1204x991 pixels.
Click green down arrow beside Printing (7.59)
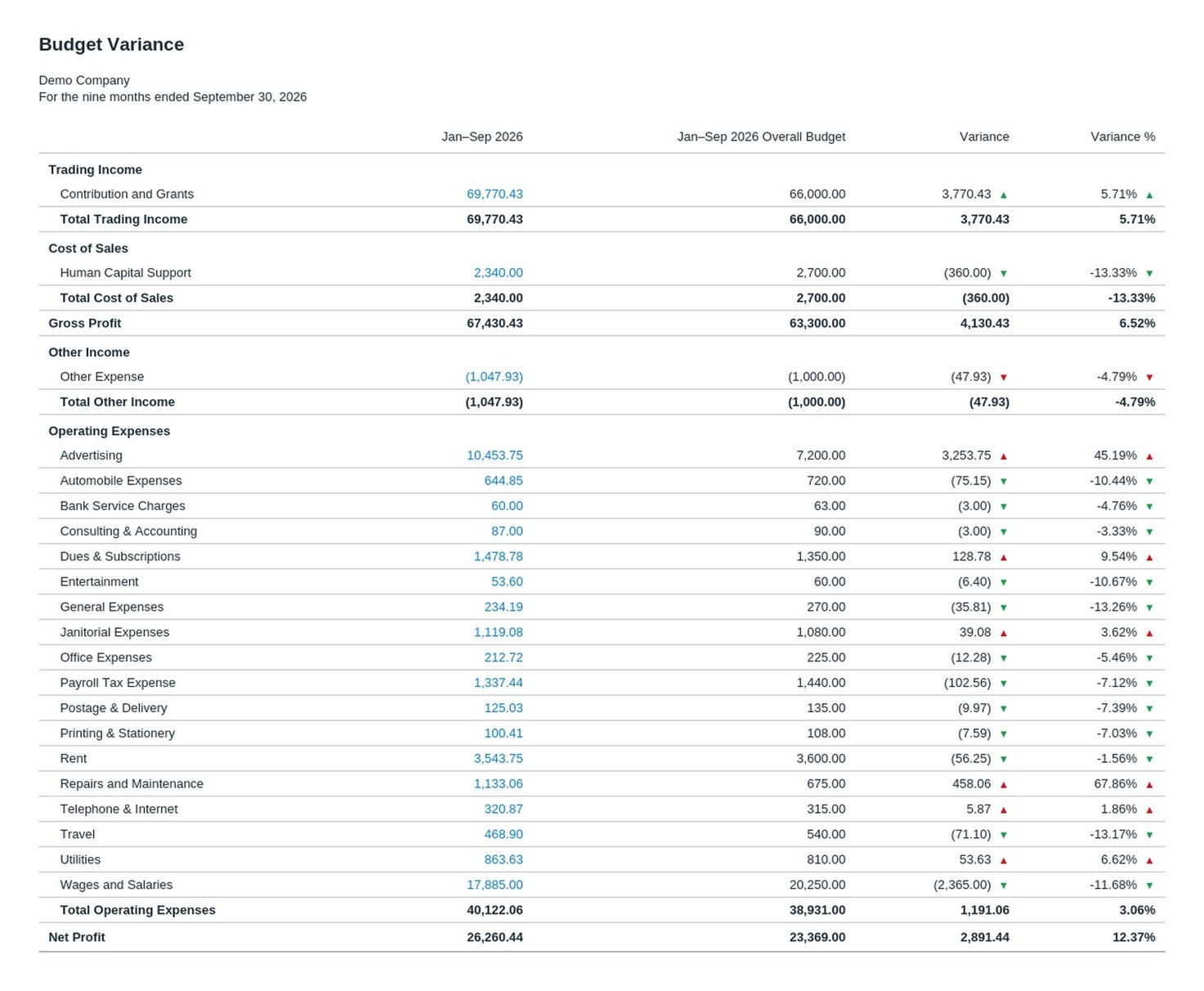(1004, 734)
